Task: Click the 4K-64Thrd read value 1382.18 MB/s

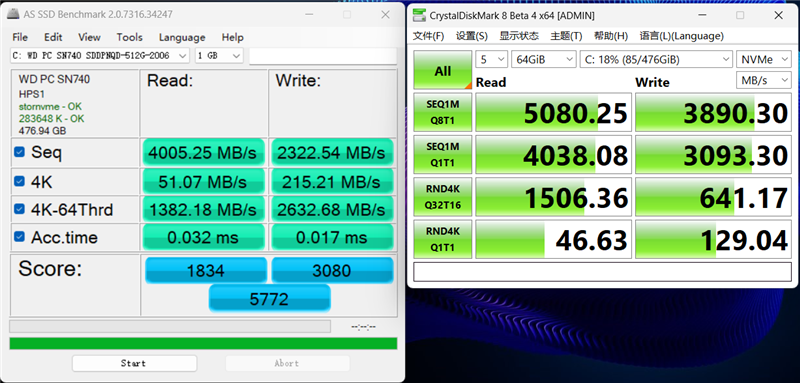Action: tap(204, 209)
